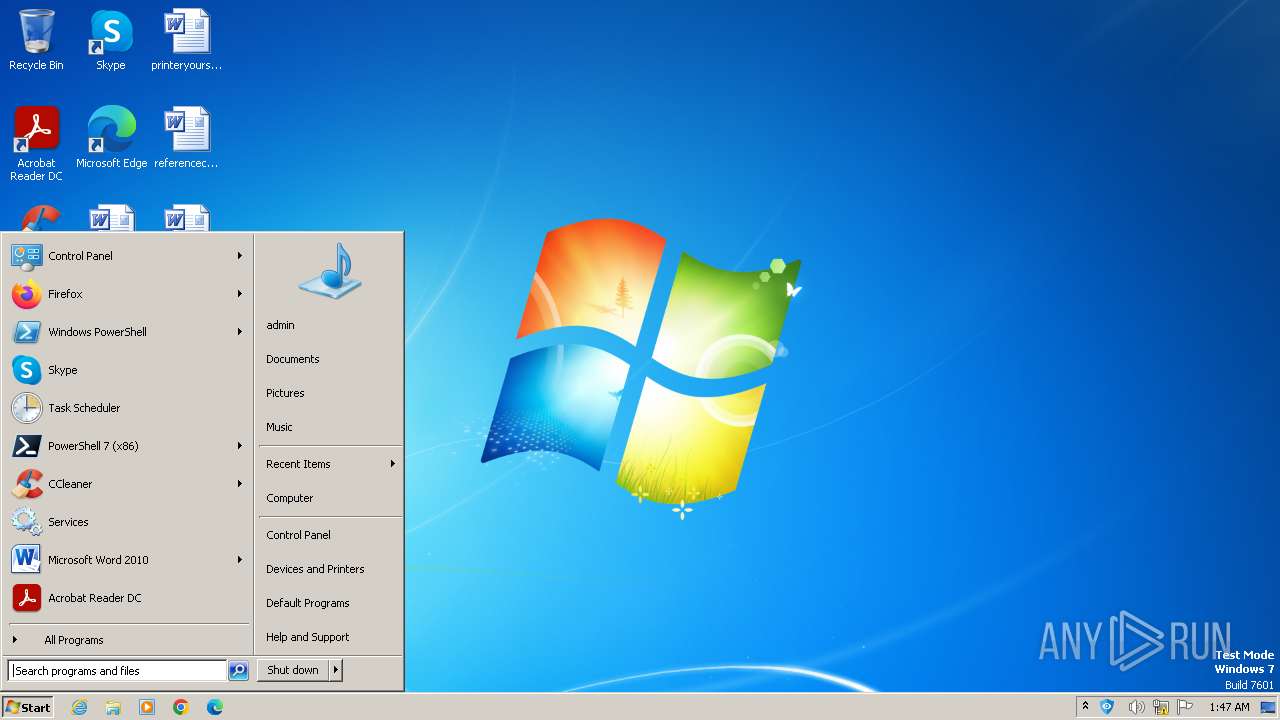
Task: Expand Recent Items submenu arrow
Action: (393, 464)
